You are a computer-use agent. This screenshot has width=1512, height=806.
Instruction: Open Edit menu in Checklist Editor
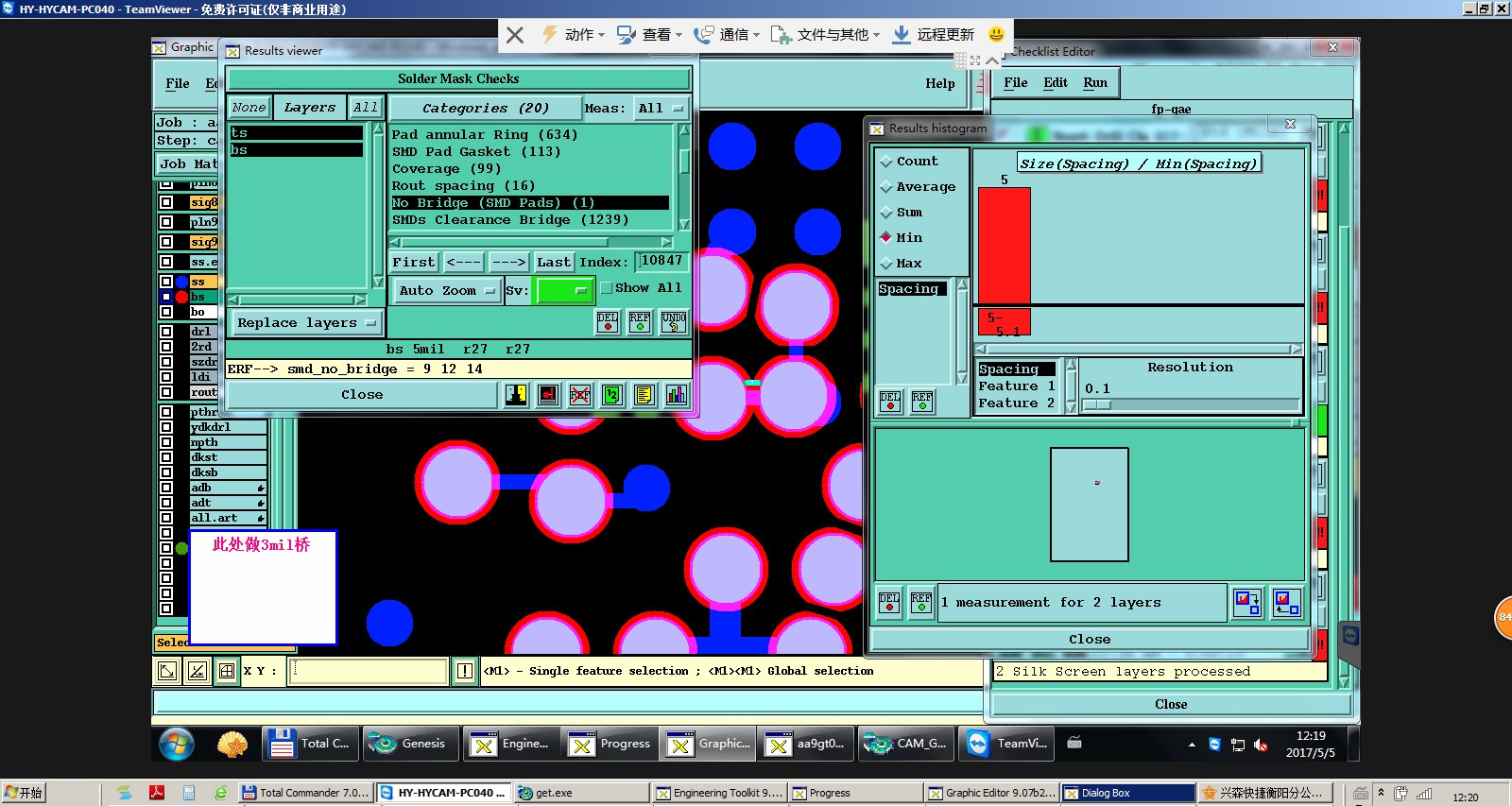pos(1056,83)
